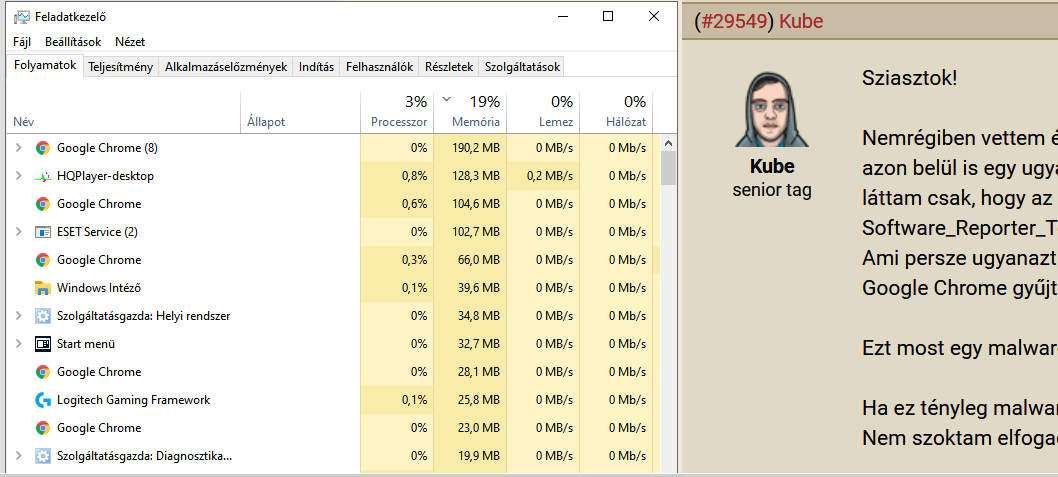The image size is (1058, 477).
Task: Click the senior tag label
Action: click(772, 190)
